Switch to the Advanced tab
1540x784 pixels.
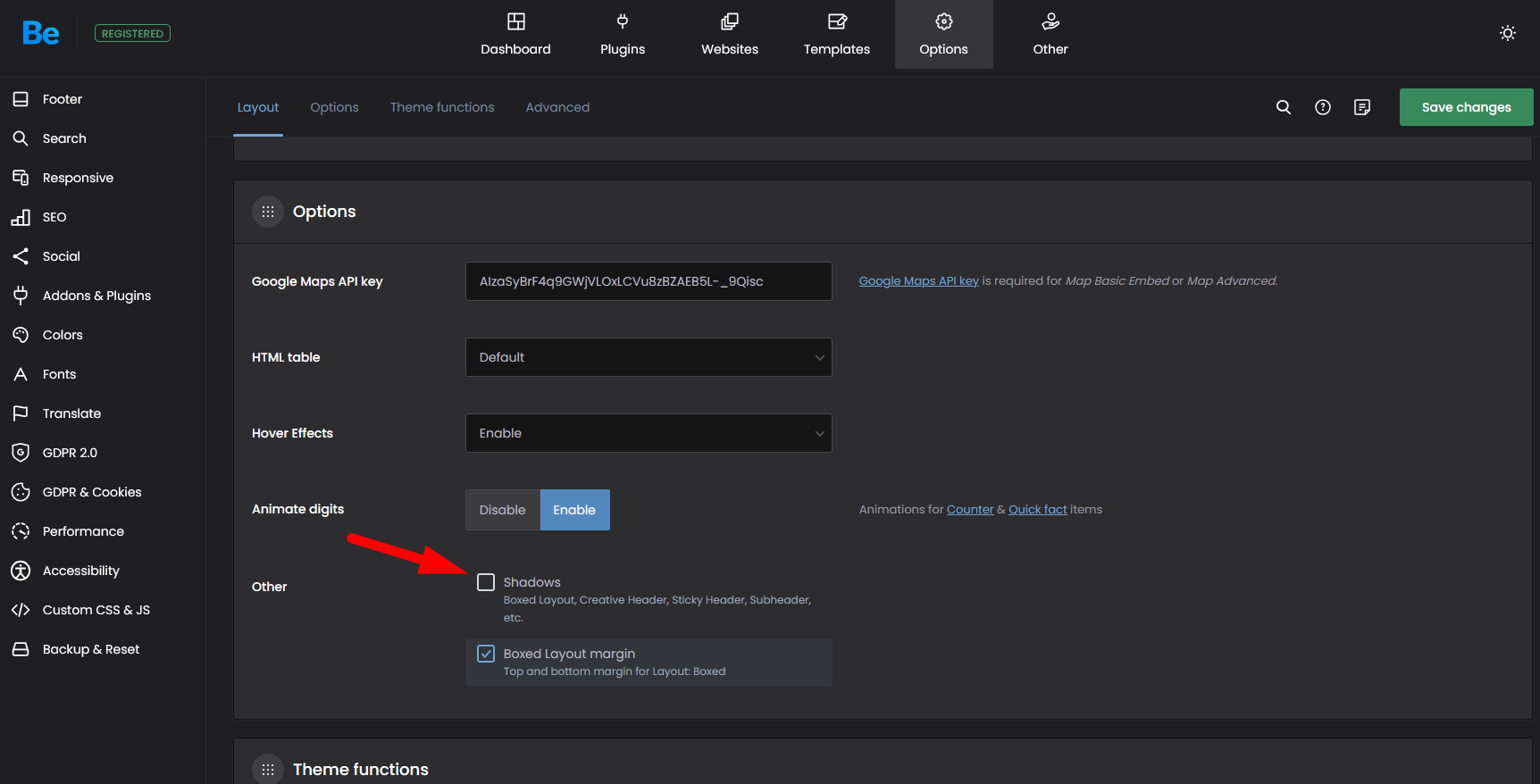point(557,107)
